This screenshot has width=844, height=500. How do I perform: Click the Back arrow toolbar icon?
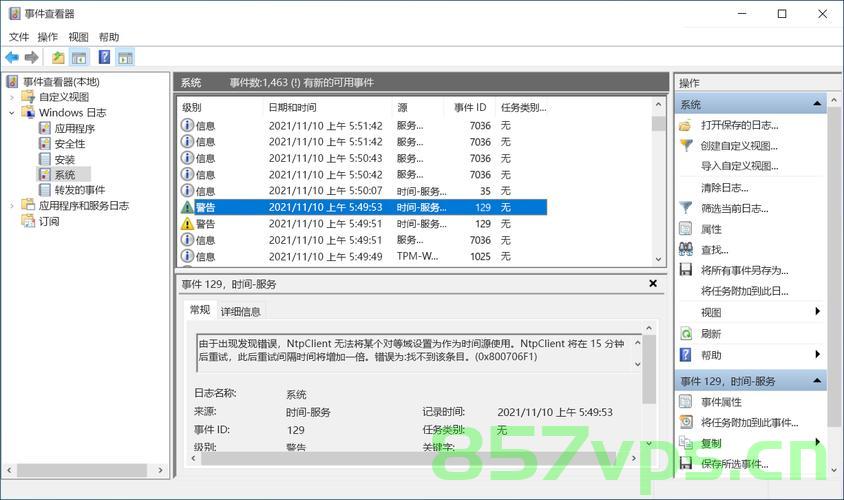(12, 57)
